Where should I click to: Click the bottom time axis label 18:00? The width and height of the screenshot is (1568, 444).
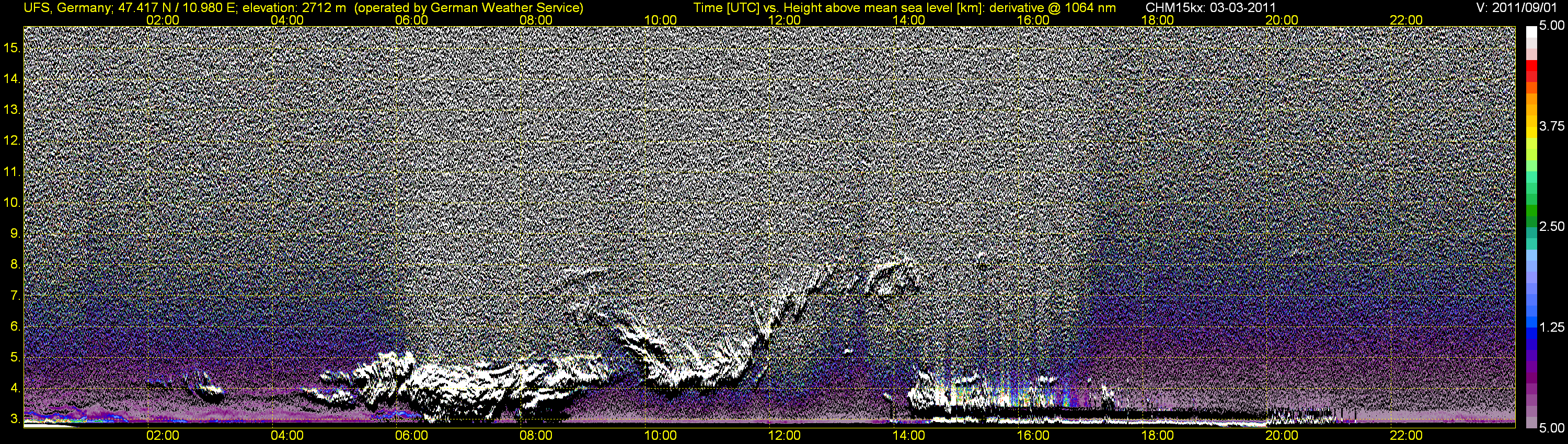(1157, 436)
